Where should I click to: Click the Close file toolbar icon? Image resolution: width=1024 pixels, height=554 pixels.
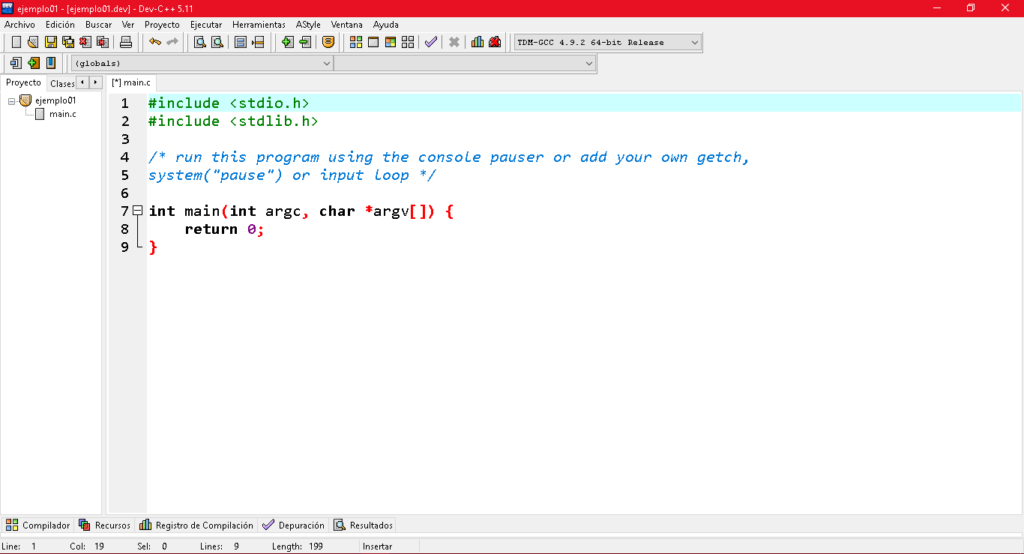pos(85,42)
